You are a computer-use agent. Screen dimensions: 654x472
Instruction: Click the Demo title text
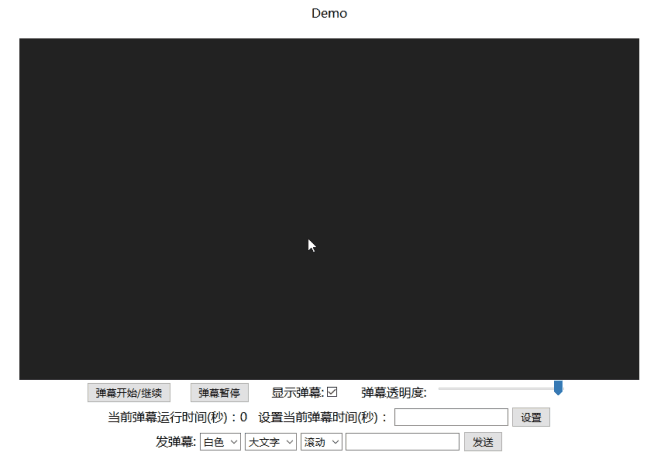click(329, 13)
